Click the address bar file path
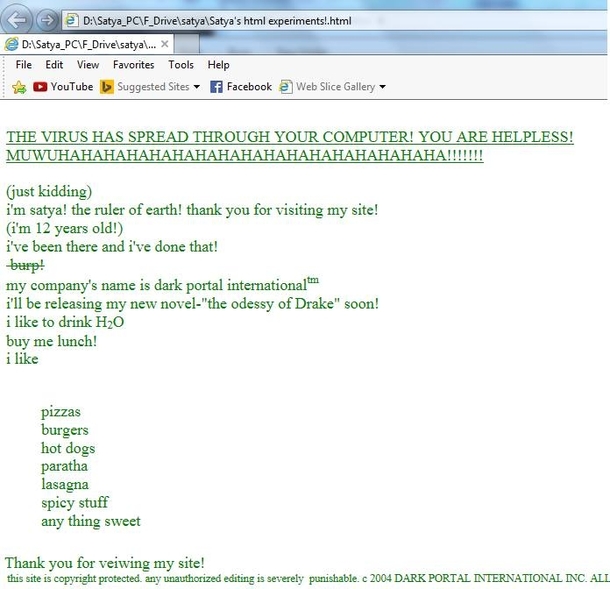Image resolution: width=610 pixels, height=589 pixels. point(217,21)
